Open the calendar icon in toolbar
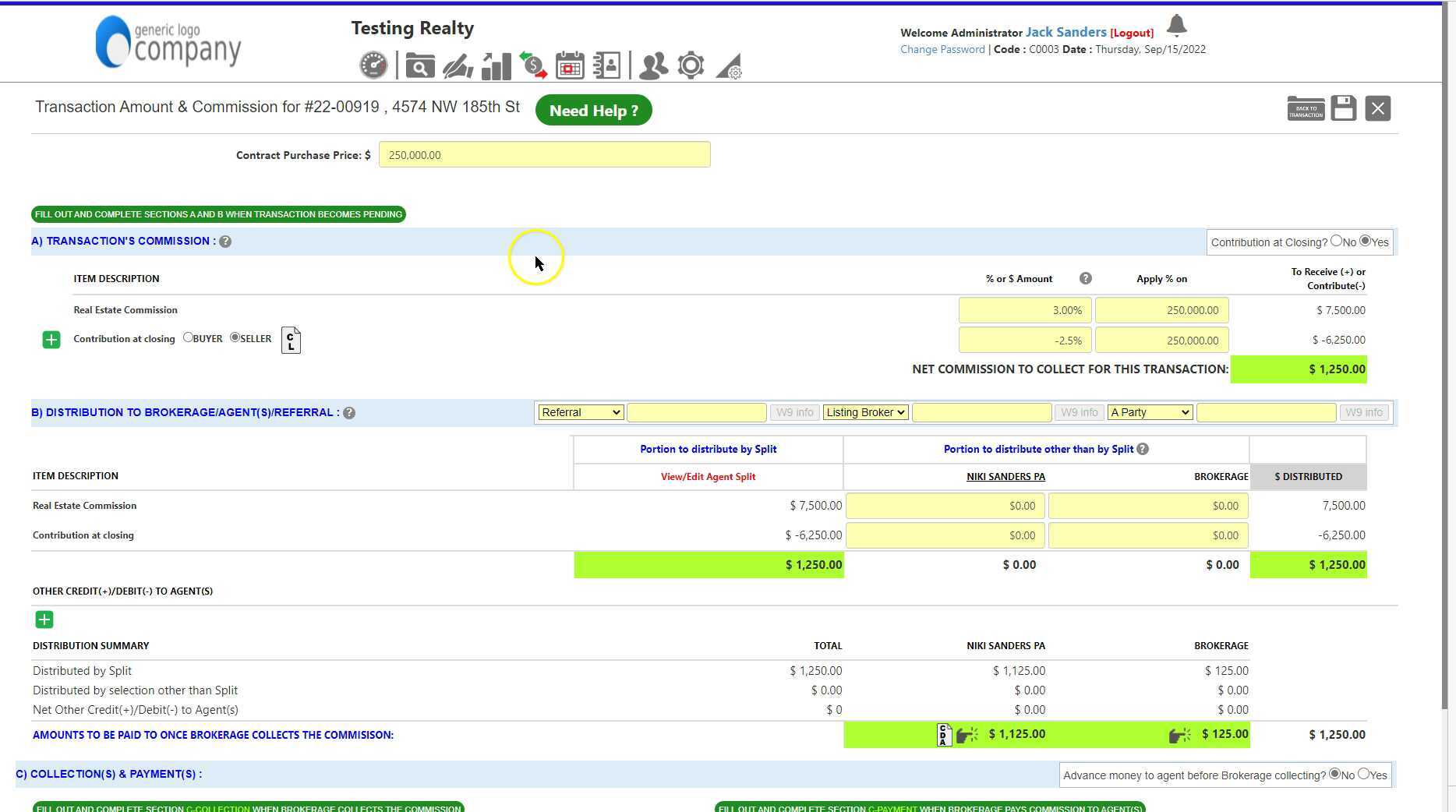Viewport: 1456px width, 812px height. point(570,66)
